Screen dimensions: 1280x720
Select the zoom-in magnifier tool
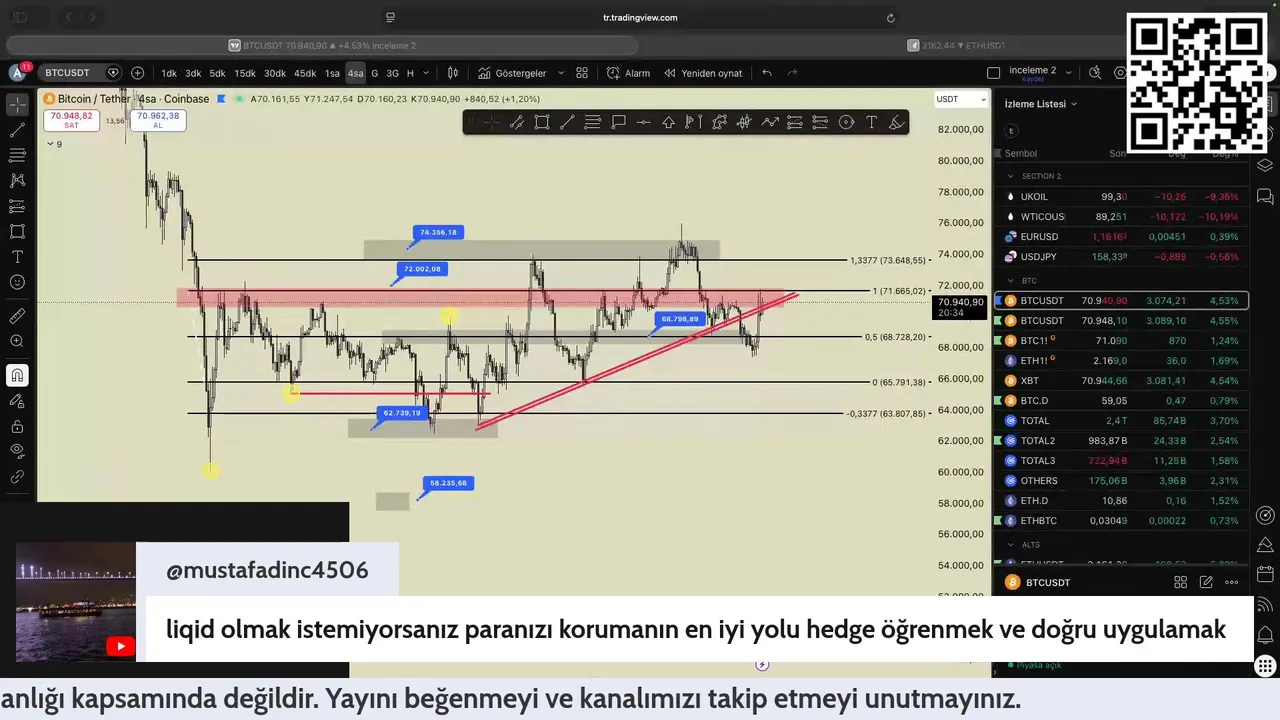click(x=17, y=341)
